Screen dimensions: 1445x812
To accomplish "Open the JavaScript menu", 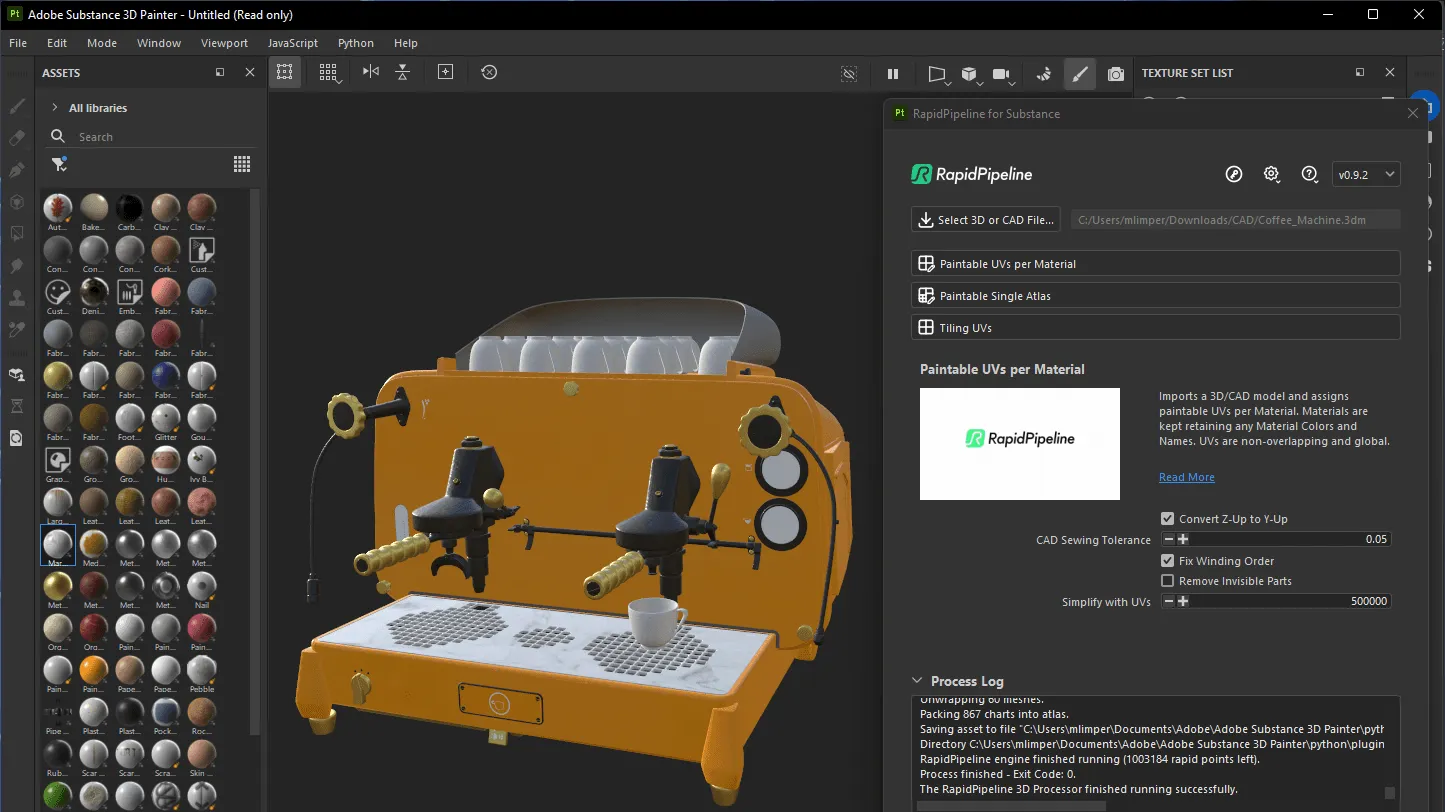I will (293, 43).
